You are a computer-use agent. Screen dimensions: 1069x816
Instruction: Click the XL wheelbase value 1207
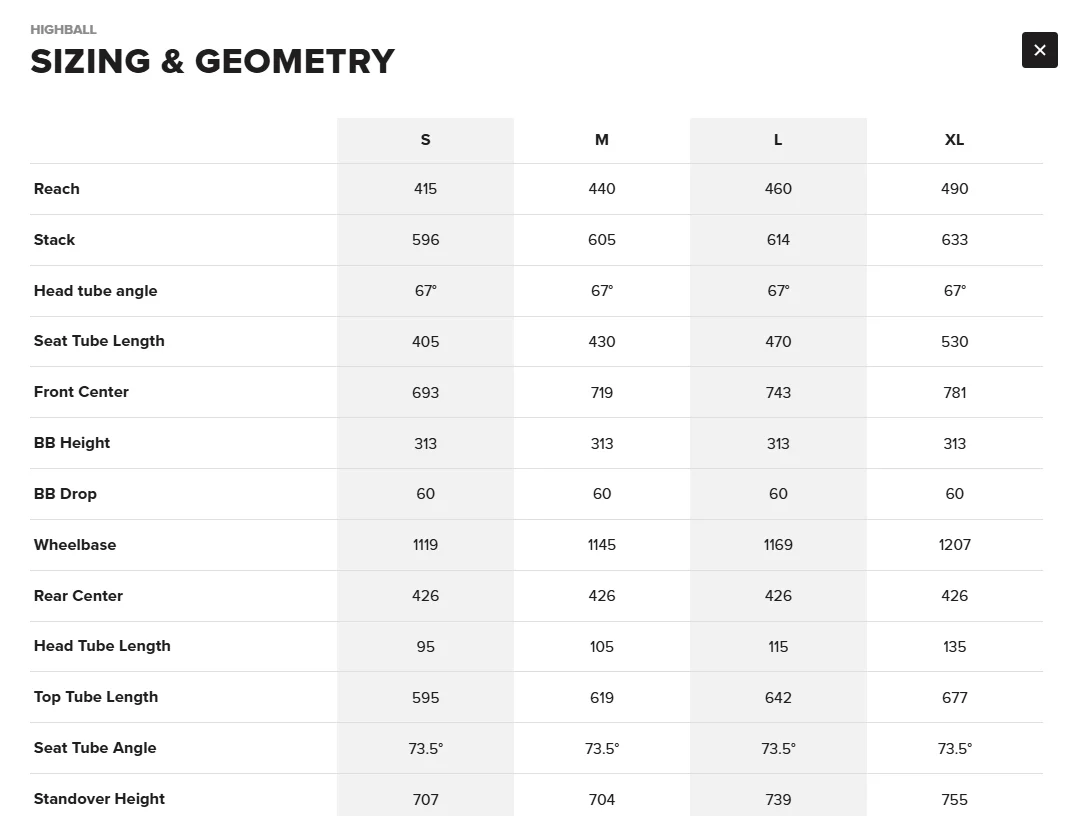click(954, 545)
